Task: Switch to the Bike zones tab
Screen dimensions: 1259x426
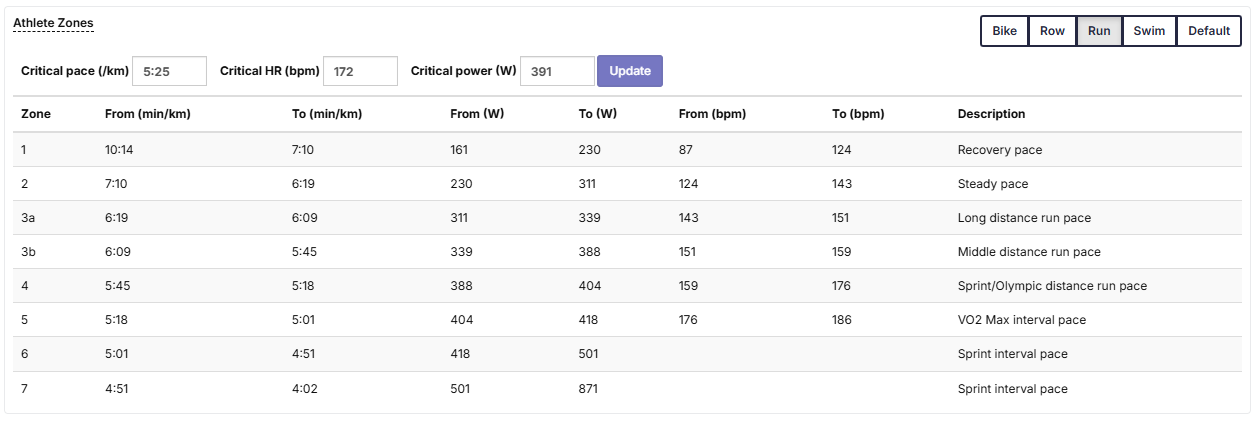Action: click(x=1004, y=31)
